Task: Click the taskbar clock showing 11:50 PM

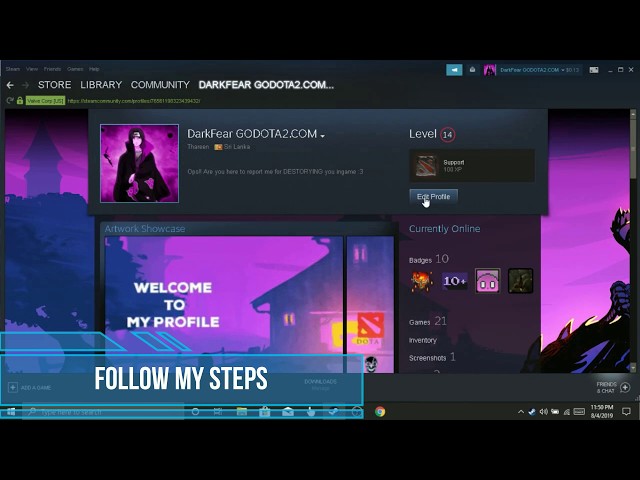Action: [x=602, y=411]
